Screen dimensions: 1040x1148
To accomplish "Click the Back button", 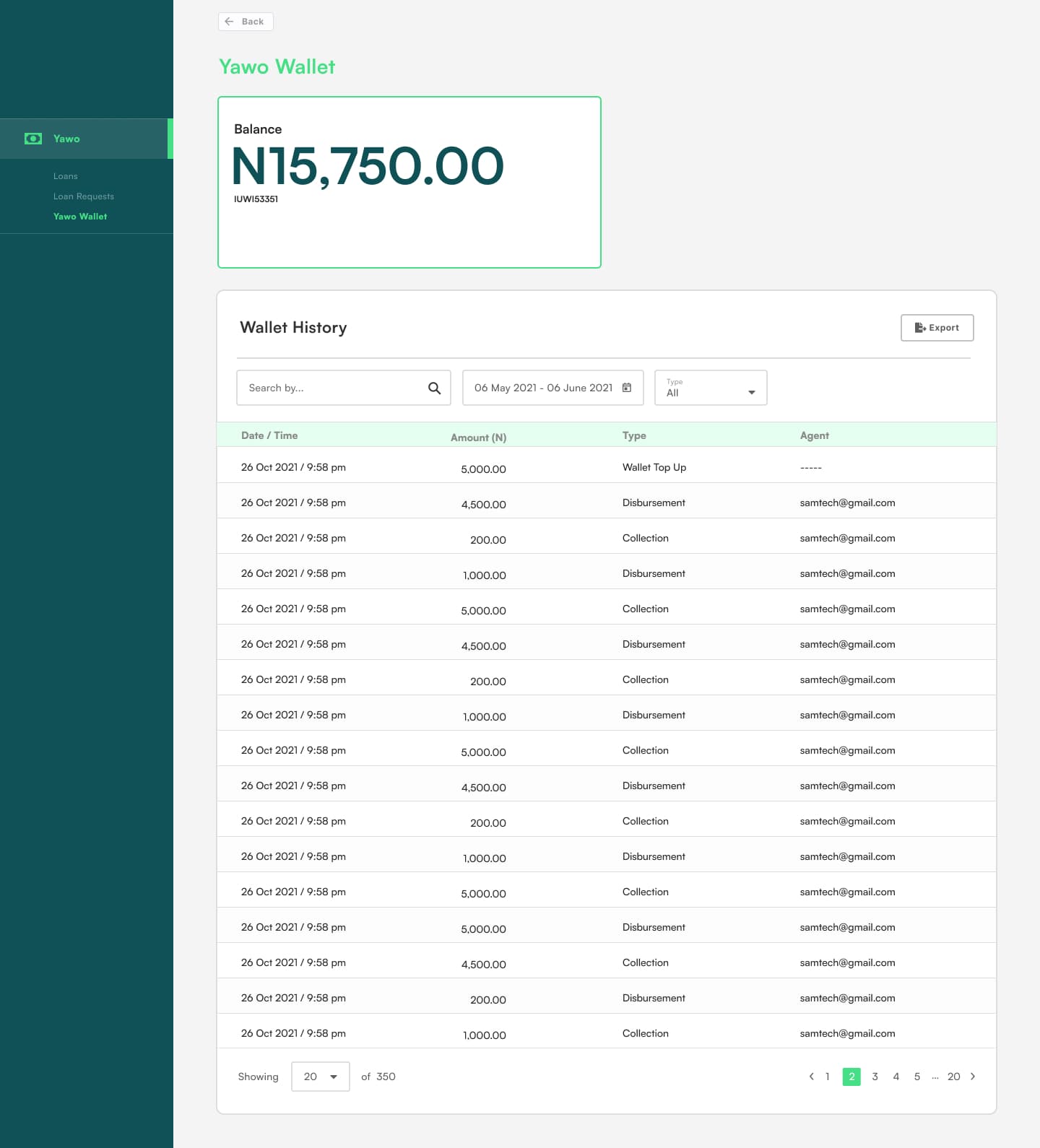I will tap(246, 22).
